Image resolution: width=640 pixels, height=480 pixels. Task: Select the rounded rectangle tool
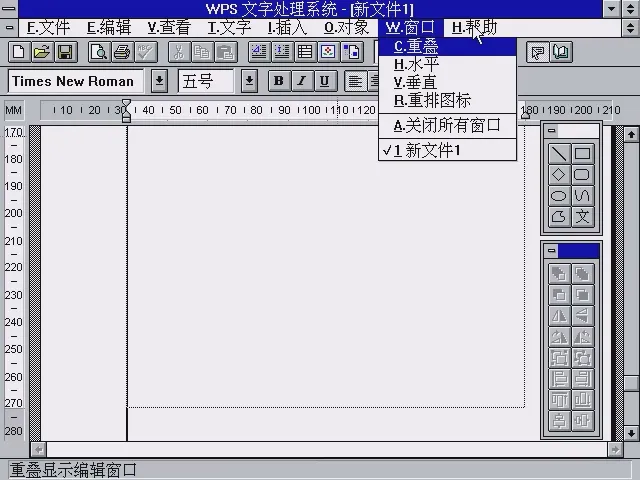coord(582,175)
